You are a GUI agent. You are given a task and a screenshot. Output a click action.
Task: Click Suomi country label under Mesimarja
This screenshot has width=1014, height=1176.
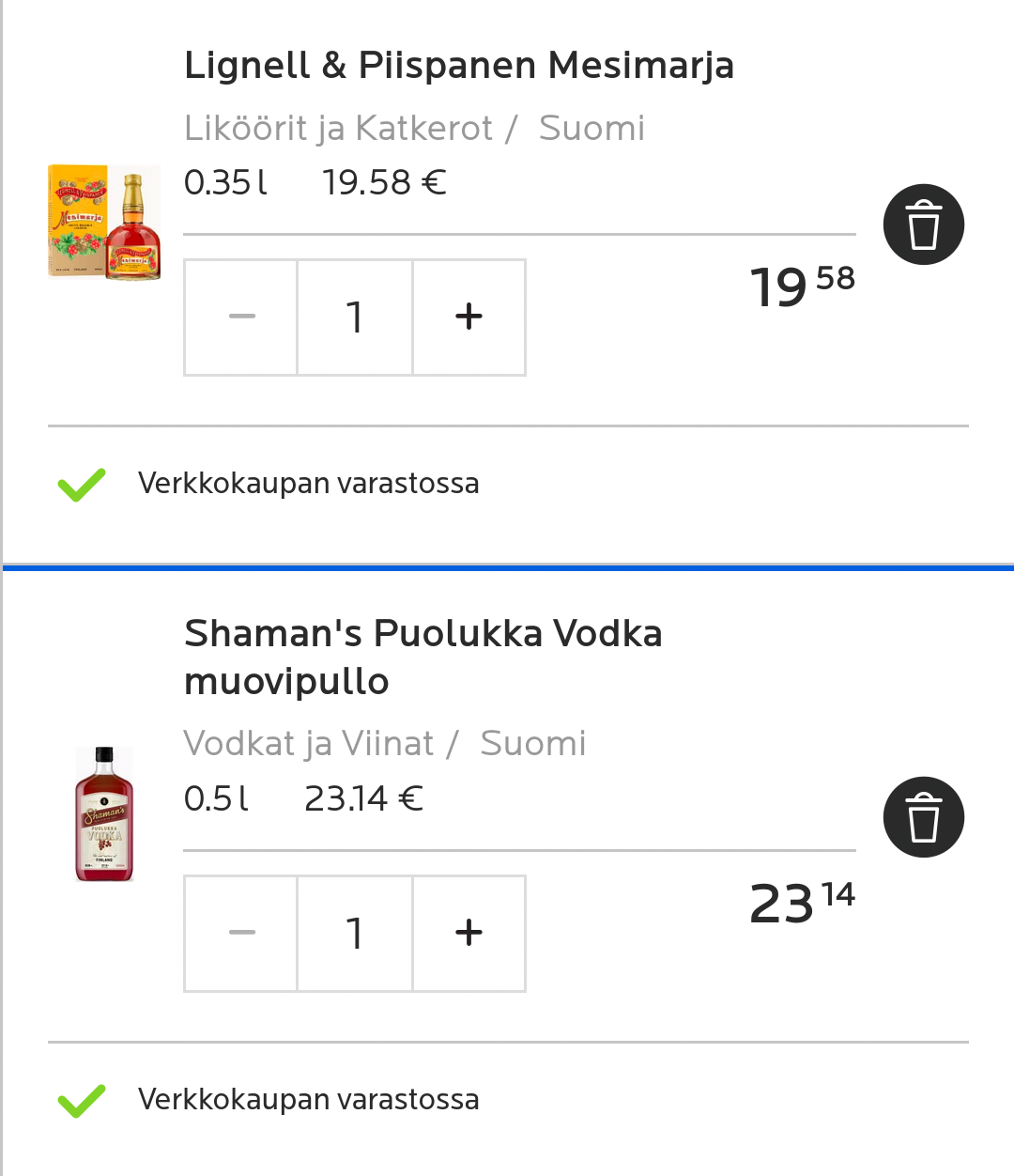(591, 128)
